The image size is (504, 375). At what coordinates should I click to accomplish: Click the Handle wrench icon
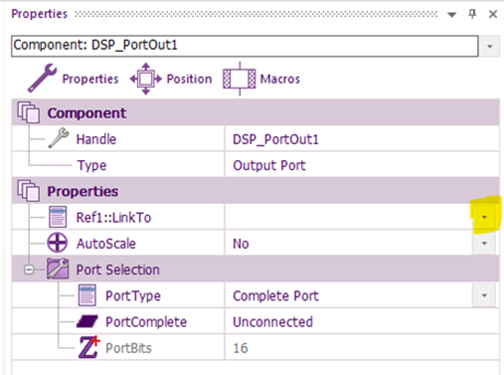point(58,138)
